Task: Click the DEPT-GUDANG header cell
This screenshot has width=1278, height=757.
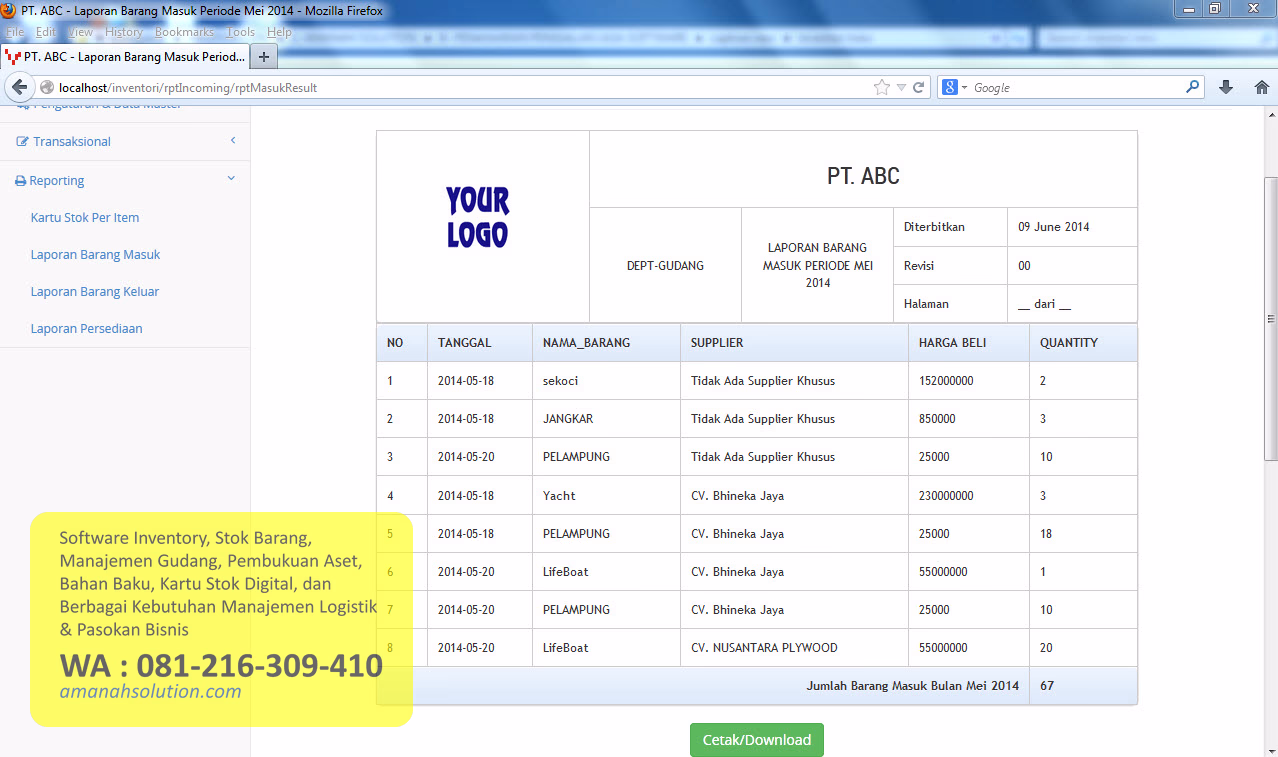Action: click(665, 266)
